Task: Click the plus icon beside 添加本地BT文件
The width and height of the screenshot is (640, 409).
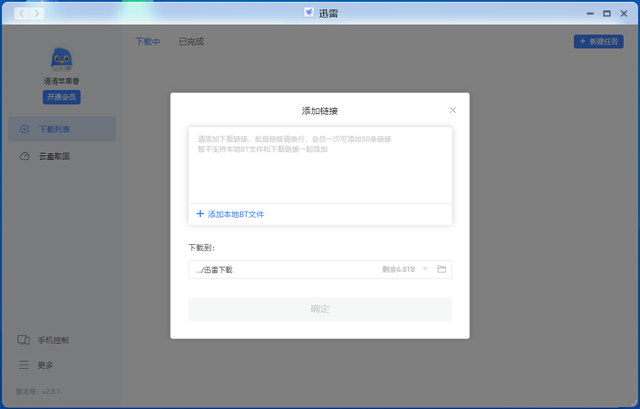Action: pos(200,214)
